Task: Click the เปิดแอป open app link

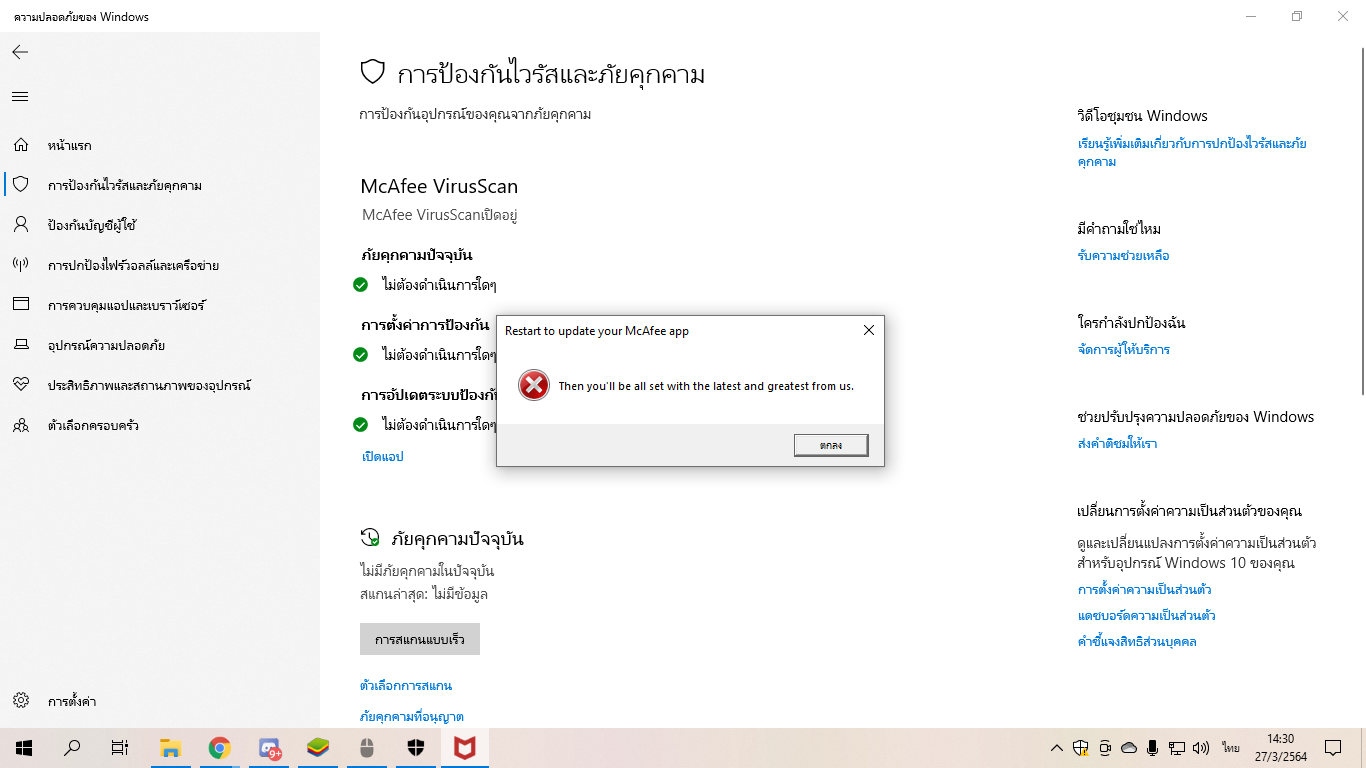Action: point(382,456)
